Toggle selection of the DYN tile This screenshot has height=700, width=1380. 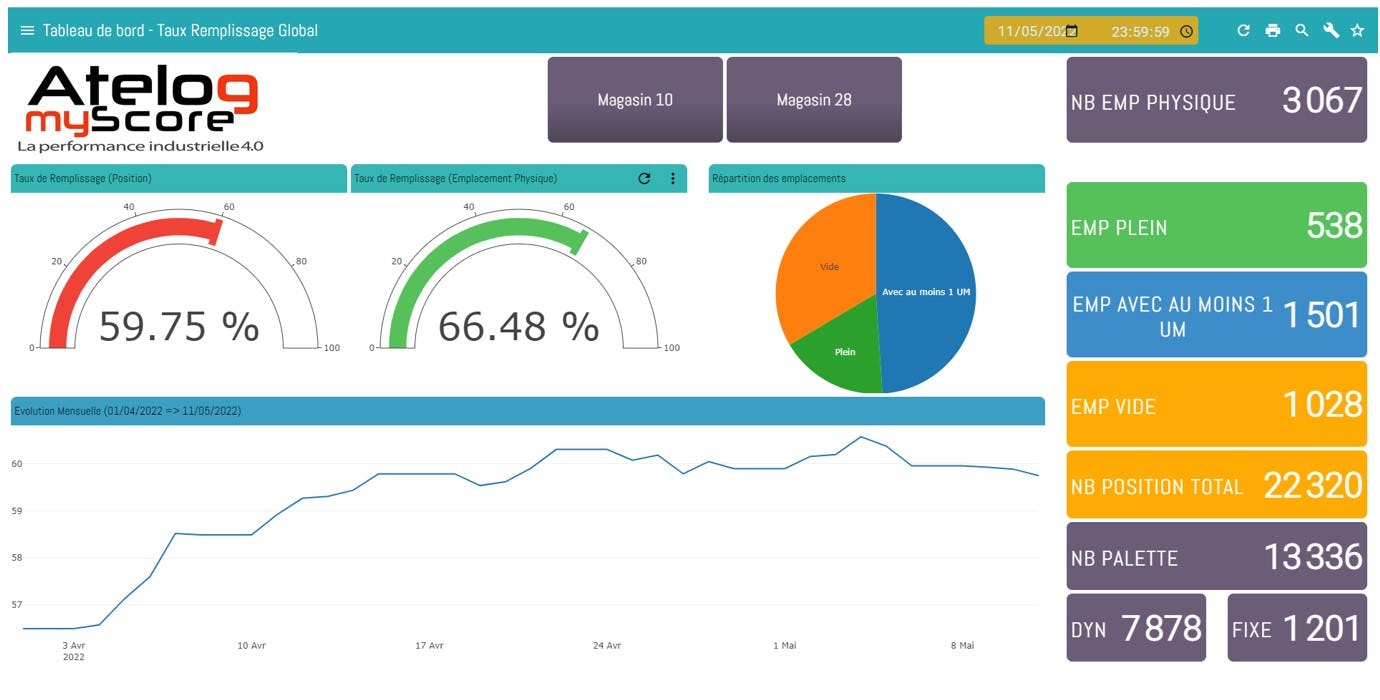point(1136,628)
